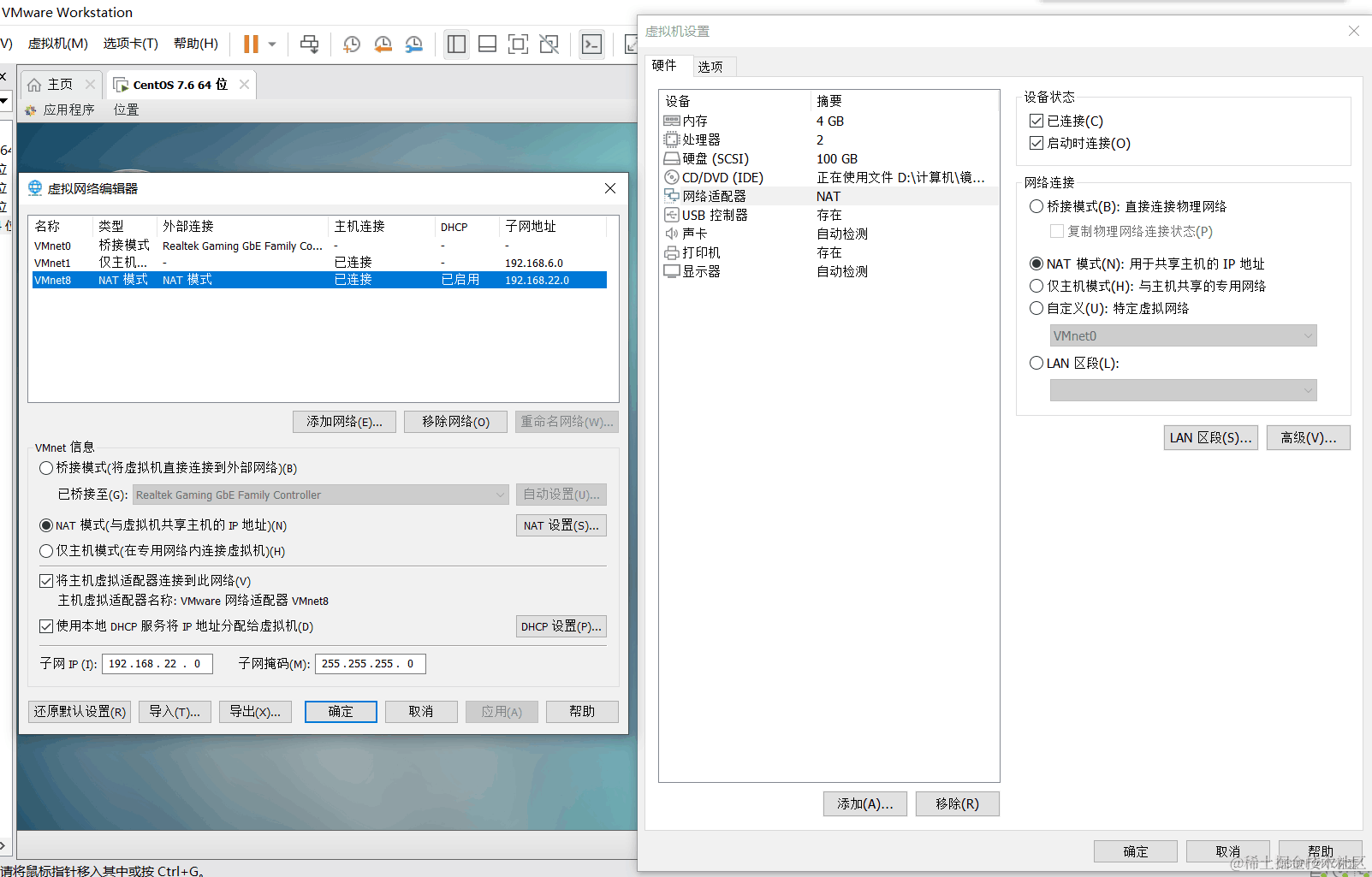Choose 仅主机模式 radio in the network editor

click(46, 551)
